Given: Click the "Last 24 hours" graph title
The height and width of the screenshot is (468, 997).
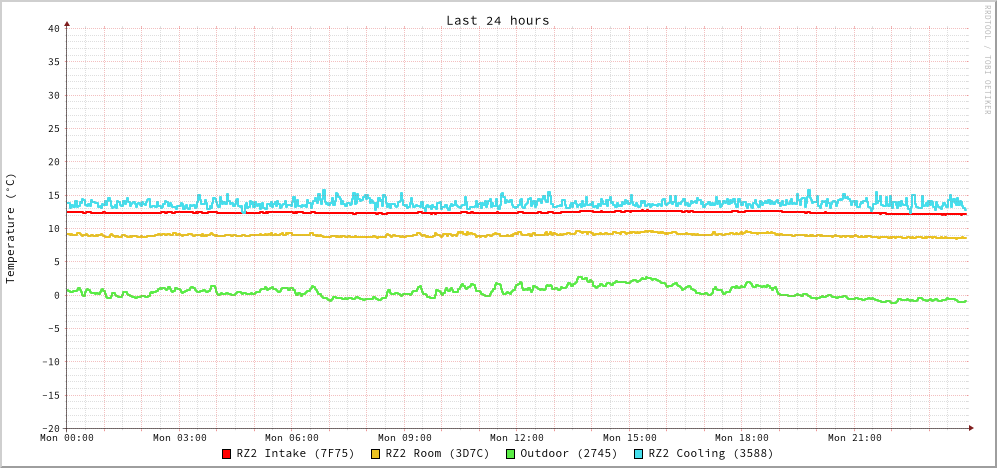Looking at the screenshot, I should pyautogui.click(x=497, y=20).
